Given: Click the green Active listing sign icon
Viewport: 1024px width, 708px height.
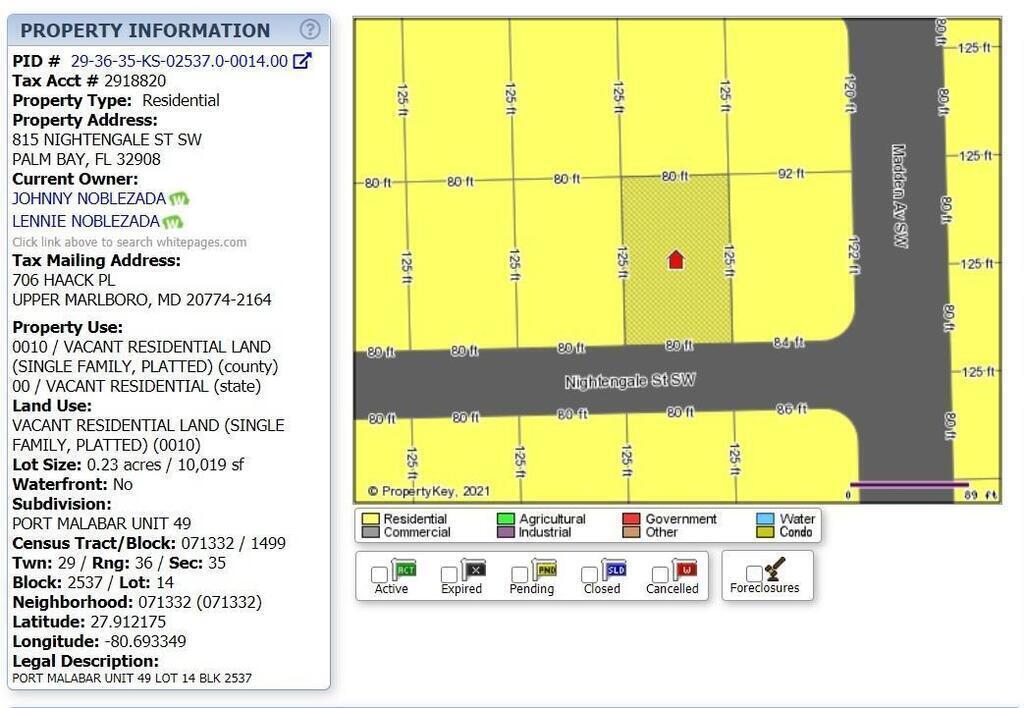Looking at the screenshot, I should click(x=405, y=571).
